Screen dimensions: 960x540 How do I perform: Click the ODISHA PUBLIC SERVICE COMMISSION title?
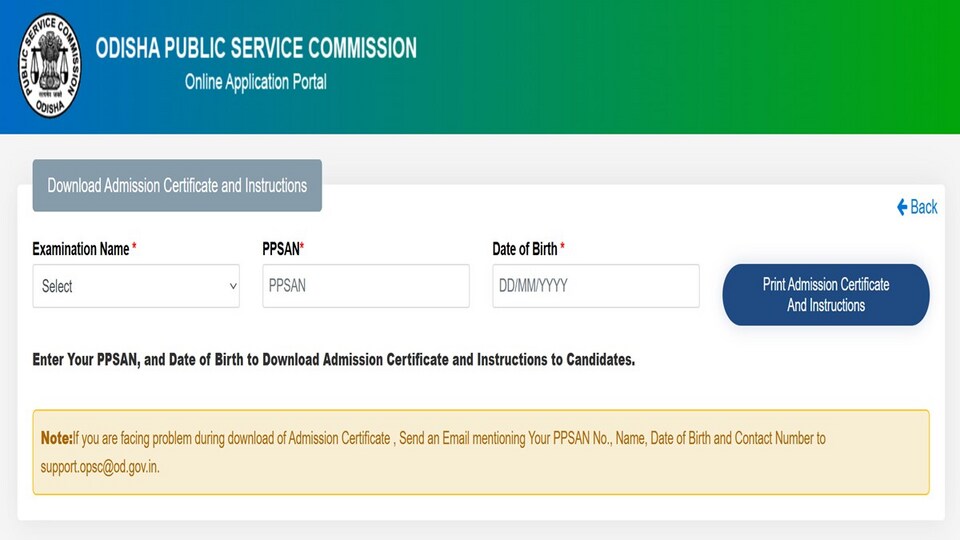(256, 48)
